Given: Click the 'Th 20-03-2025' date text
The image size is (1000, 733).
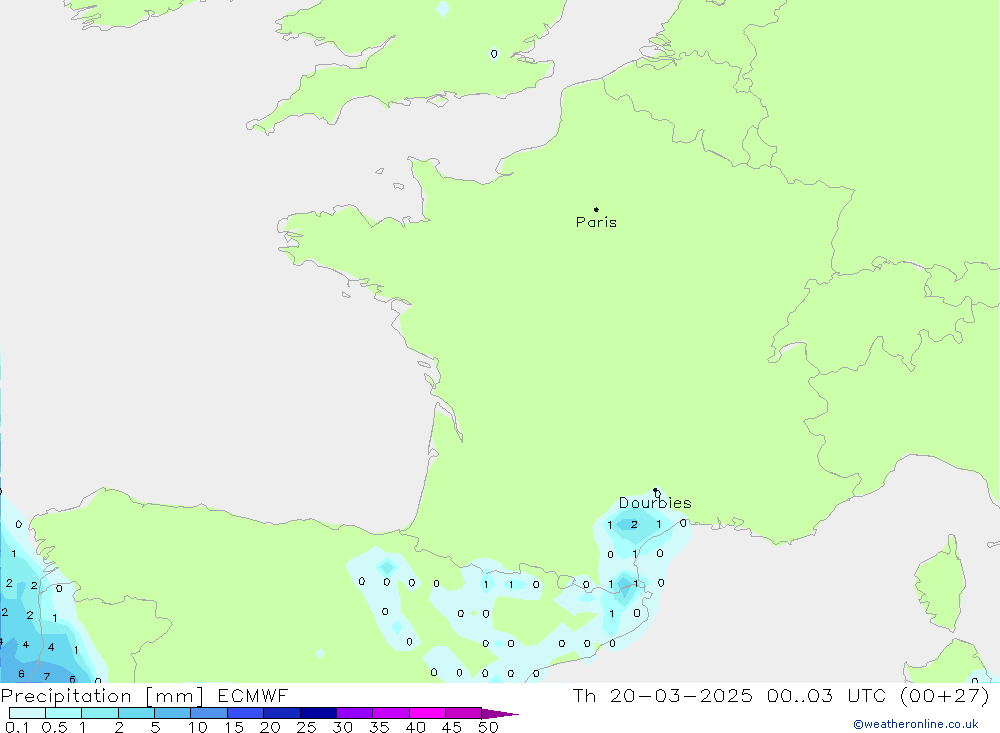Looking at the screenshot, I should click(663, 696).
